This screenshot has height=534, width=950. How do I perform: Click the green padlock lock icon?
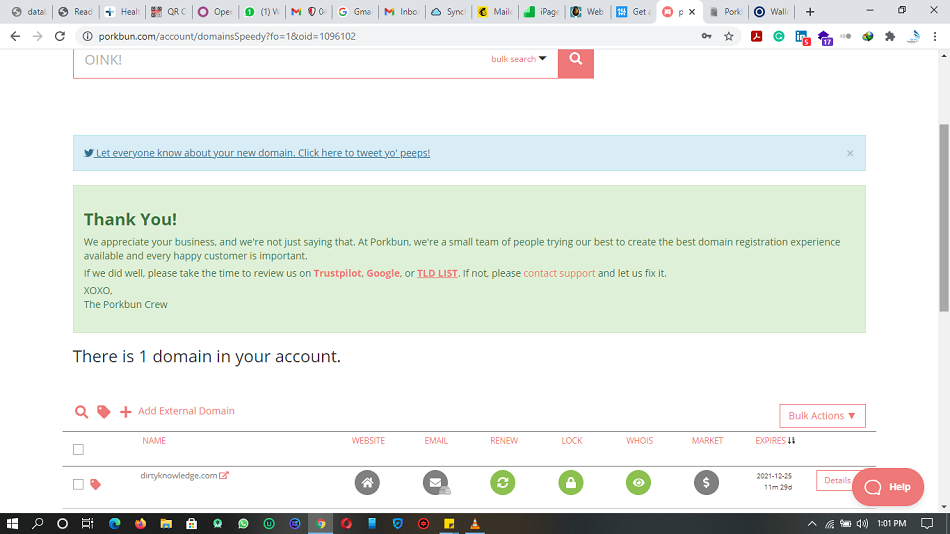click(571, 483)
